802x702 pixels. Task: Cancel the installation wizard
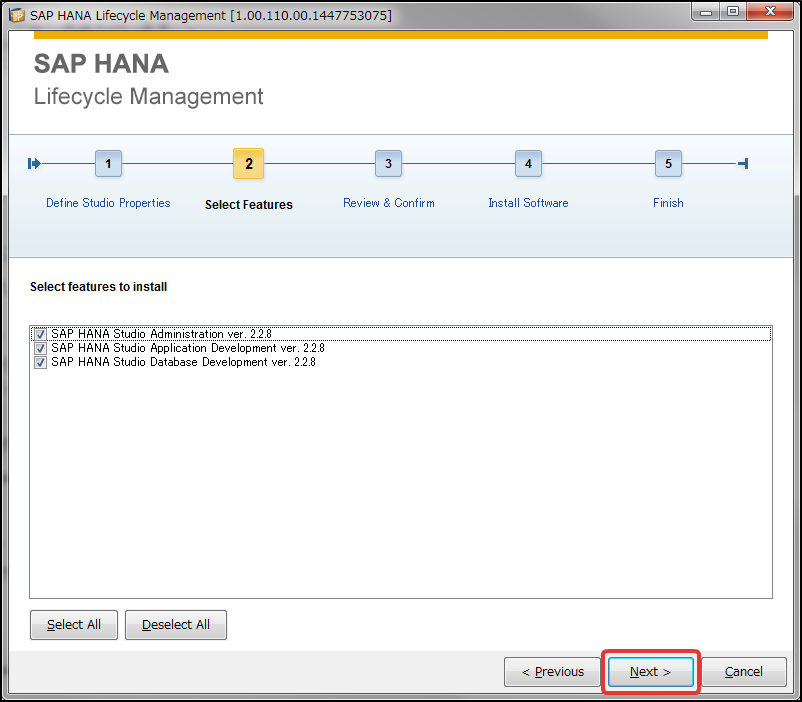click(x=744, y=671)
